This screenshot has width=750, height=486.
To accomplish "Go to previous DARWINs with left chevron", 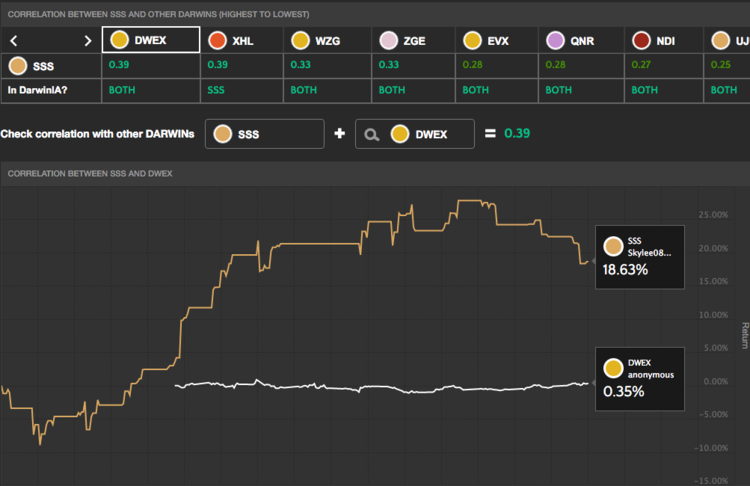I will tap(14, 41).
